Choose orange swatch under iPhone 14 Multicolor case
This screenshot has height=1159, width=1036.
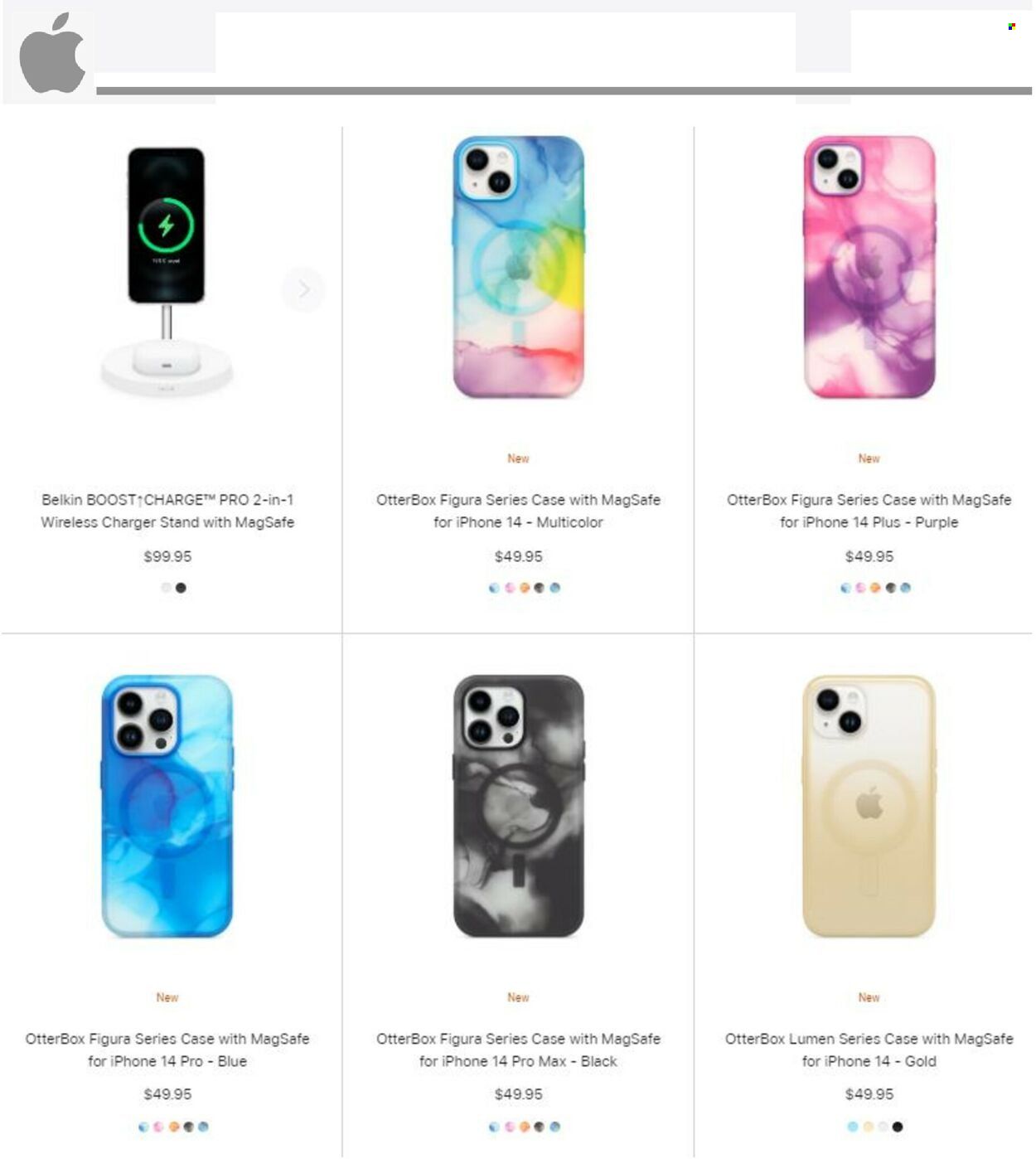tap(525, 588)
